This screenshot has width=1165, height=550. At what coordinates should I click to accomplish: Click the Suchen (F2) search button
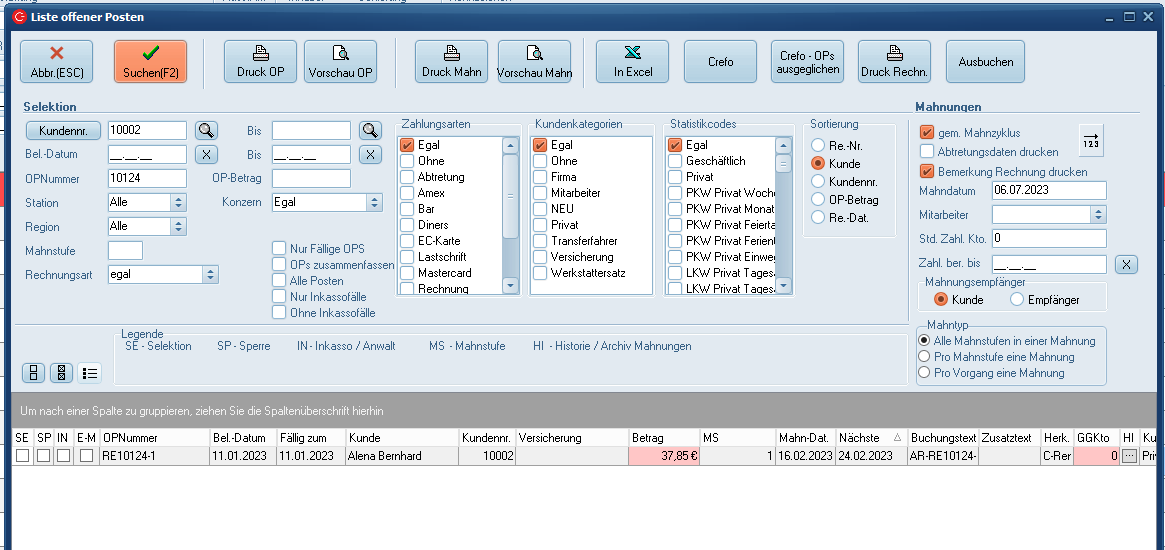click(150, 61)
